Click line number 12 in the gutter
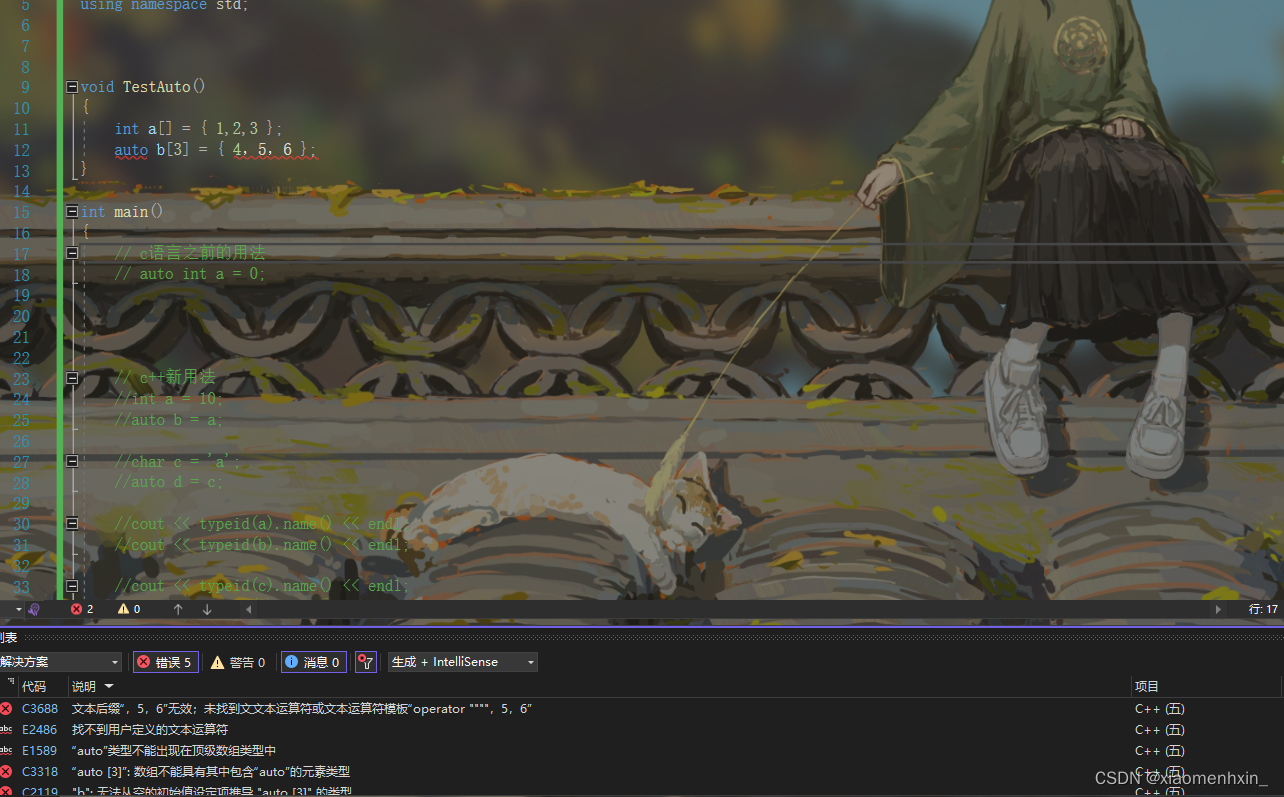 [22, 150]
